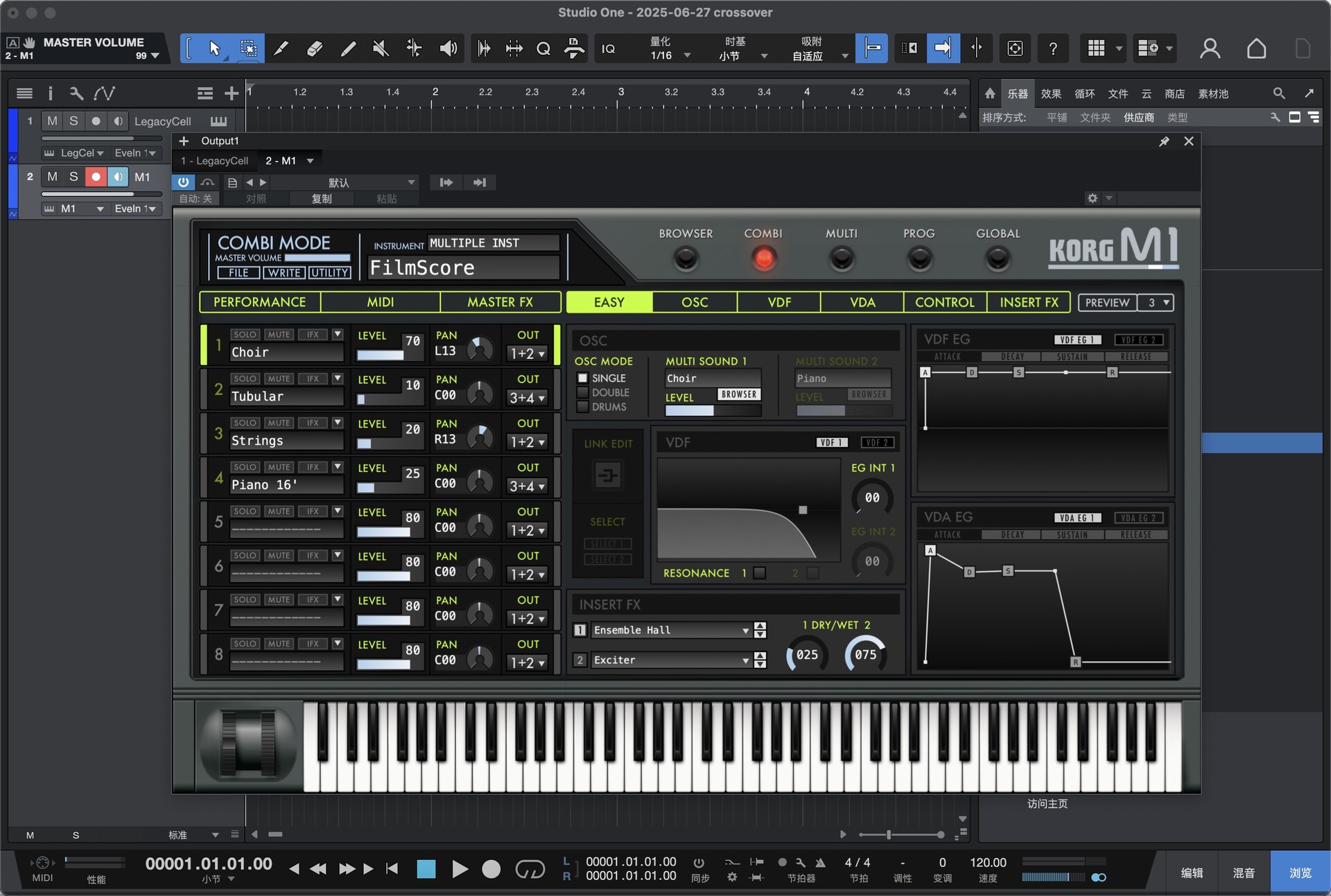Open the MIDI tab
Screen dimensions: 1331x896
click(380, 302)
